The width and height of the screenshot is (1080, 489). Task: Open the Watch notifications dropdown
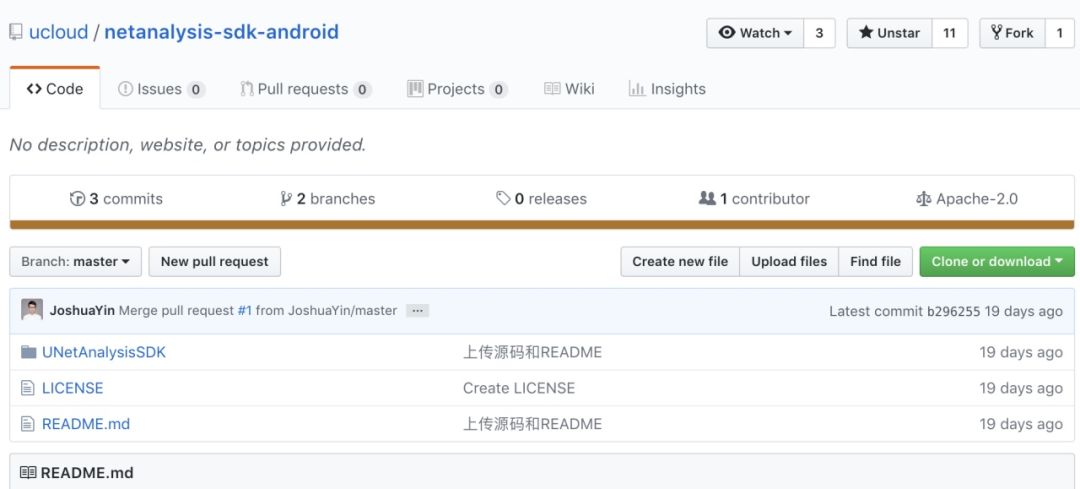(x=755, y=33)
